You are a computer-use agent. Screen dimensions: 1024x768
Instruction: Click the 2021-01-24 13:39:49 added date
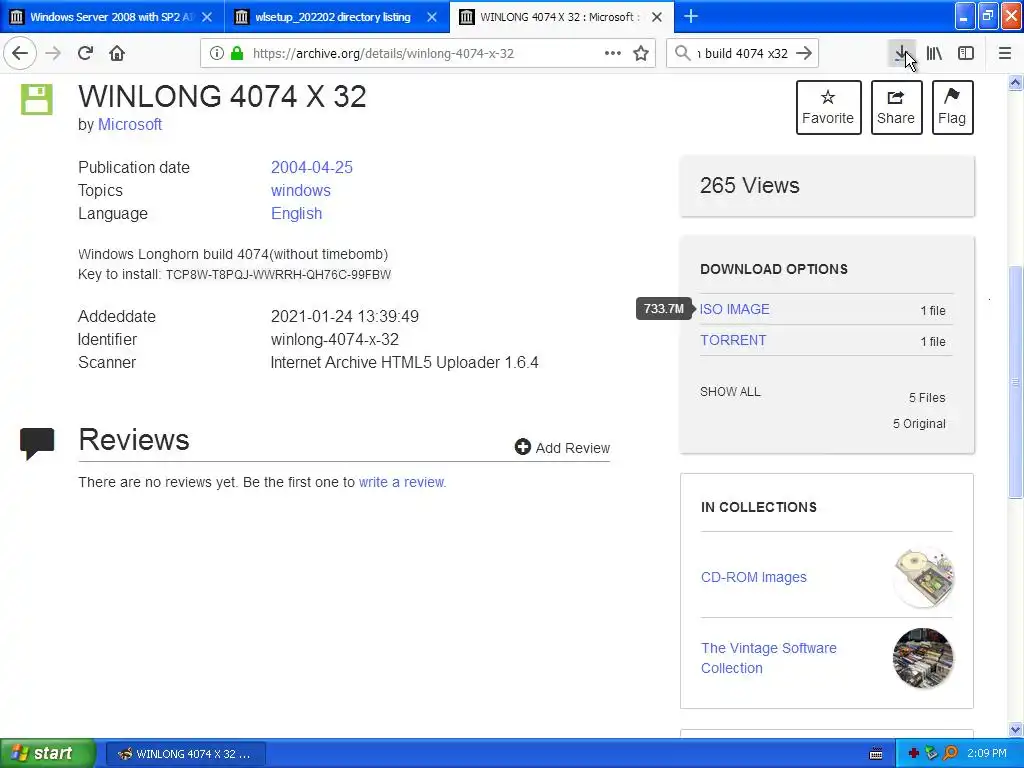coord(345,317)
